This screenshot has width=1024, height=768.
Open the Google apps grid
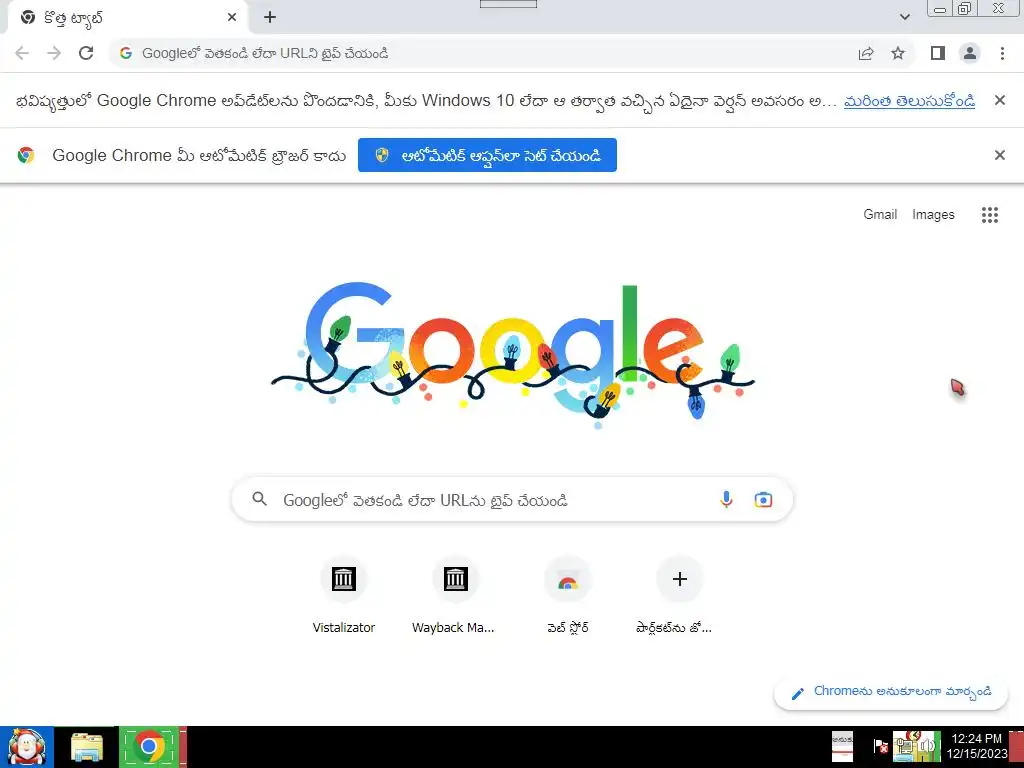pos(989,215)
